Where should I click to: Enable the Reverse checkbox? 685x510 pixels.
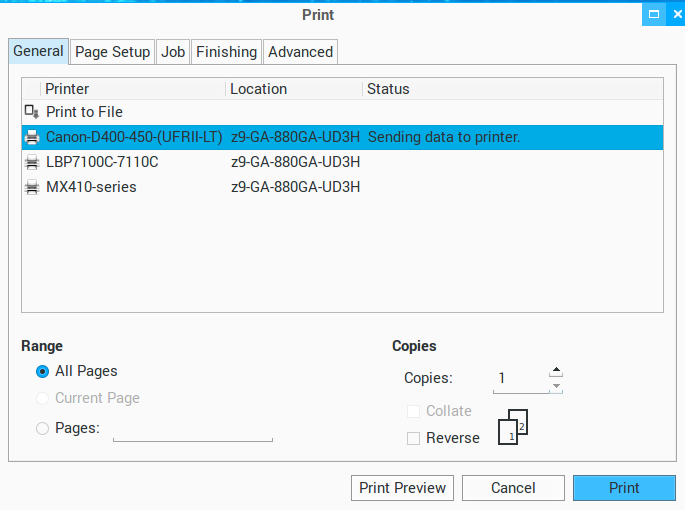coord(413,438)
